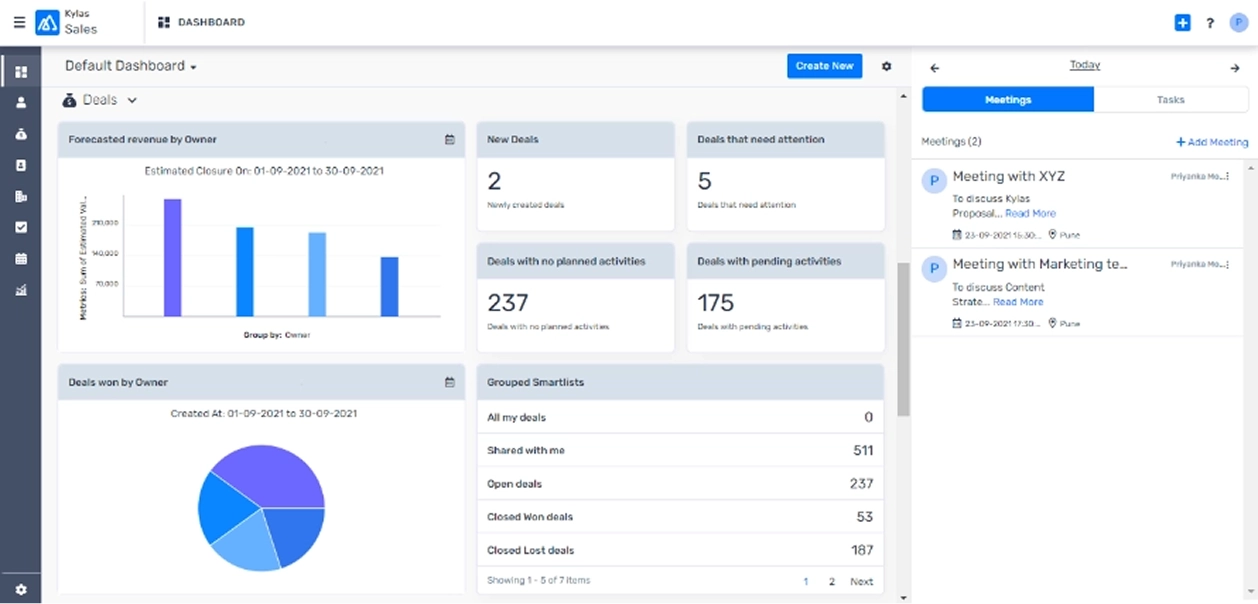The width and height of the screenshot is (1258, 604).
Task: Open the hamburger menu at top left
Action: (x=18, y=21)
